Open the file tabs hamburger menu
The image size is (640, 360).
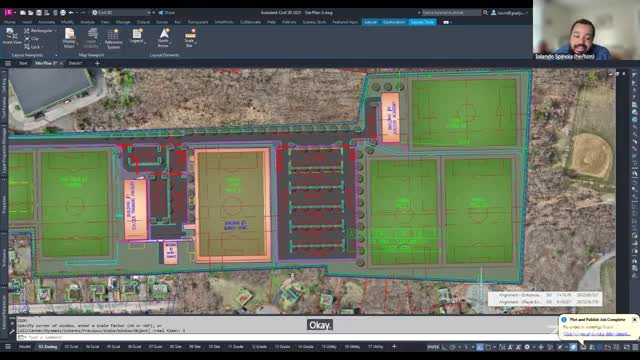pyautogui.click(x=8, y=63)
